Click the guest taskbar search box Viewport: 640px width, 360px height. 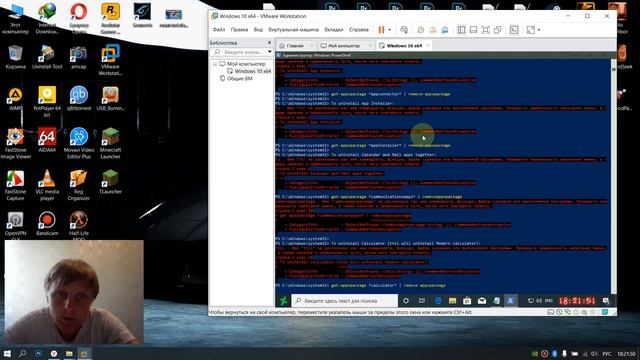tap(344, 301)
